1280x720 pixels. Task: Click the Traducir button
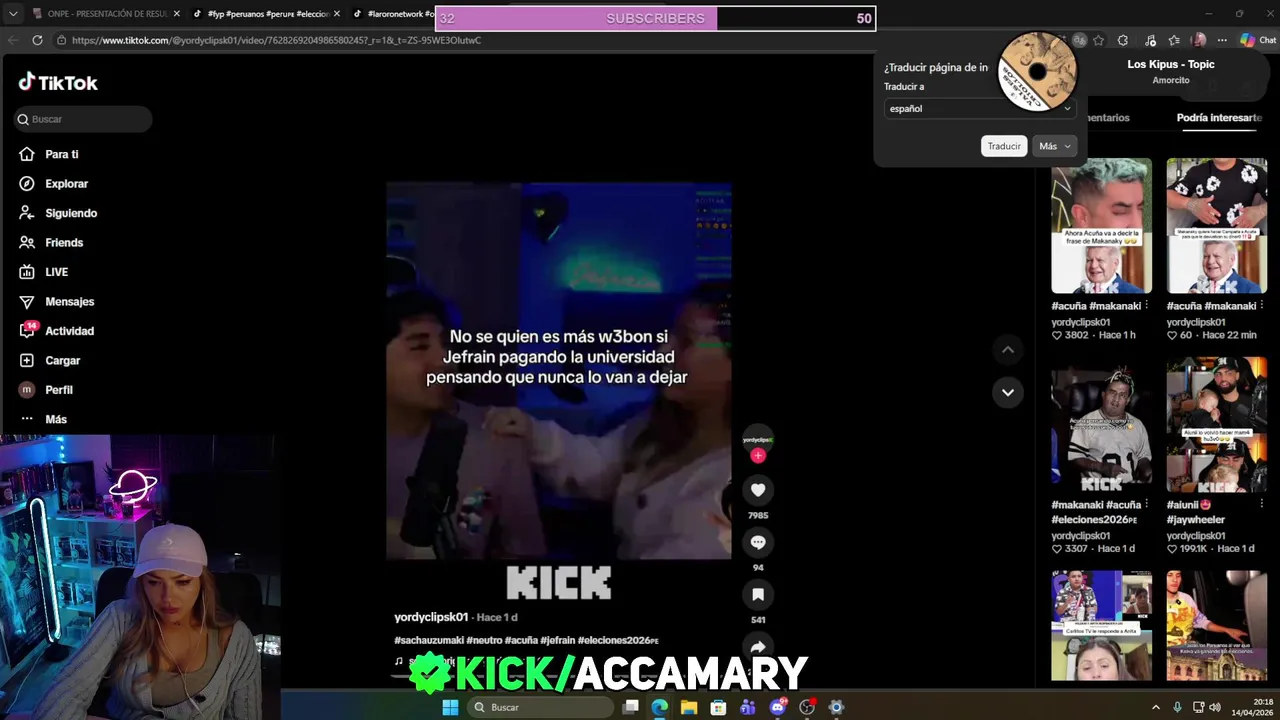(x=1004, y=146)
